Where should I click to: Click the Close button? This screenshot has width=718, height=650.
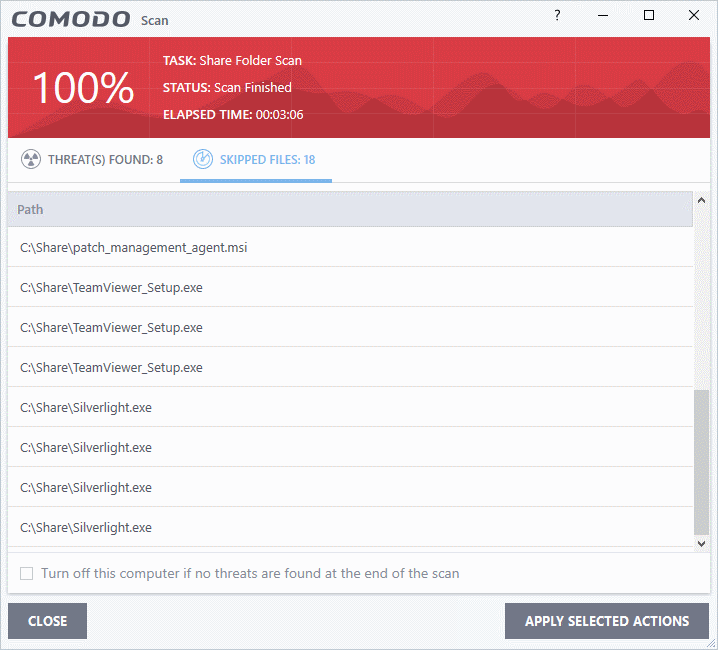(x=48, y=621)
